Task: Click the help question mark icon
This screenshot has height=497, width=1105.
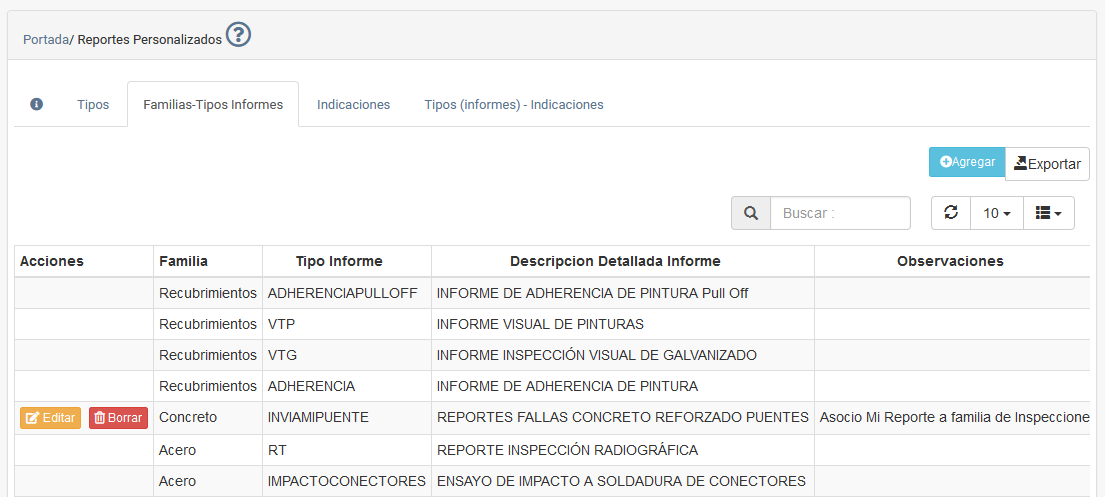Action: [x=238, y=36]
